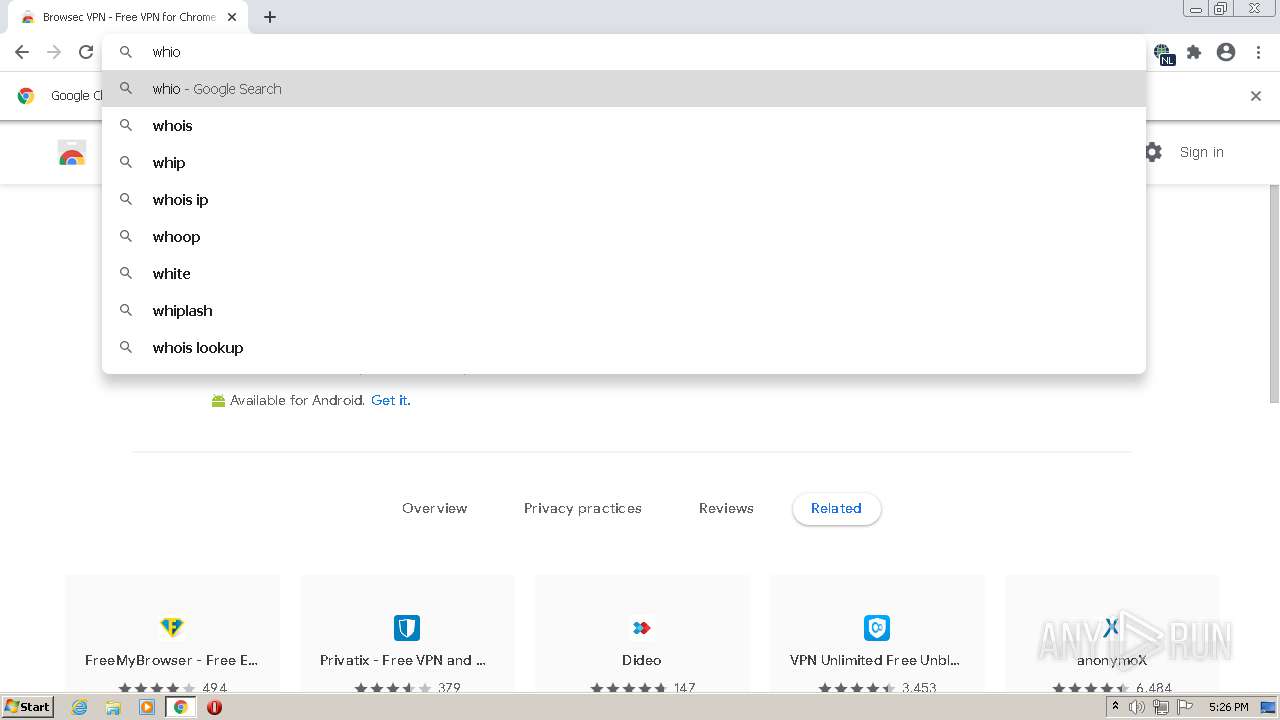1280x720 pixels.
Task: Switch to the Related tab
Action: [836, 508]
